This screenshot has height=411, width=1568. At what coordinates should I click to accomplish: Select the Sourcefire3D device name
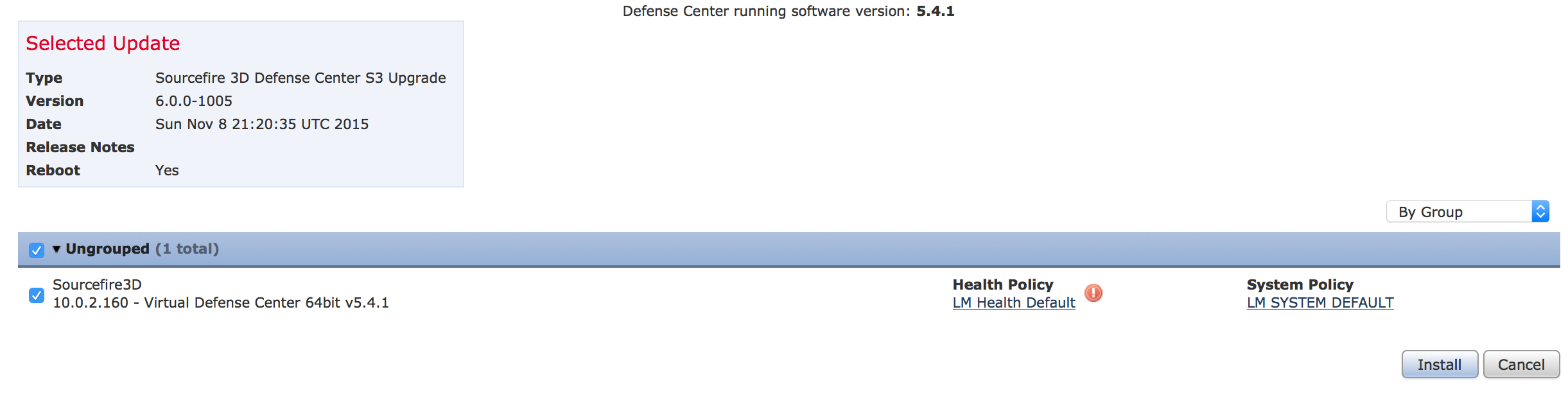(97, 284)
